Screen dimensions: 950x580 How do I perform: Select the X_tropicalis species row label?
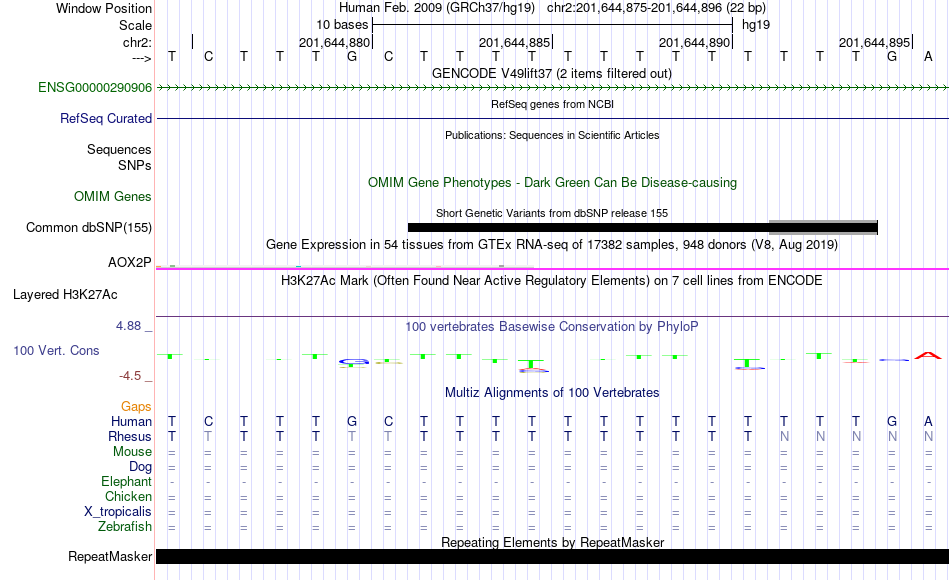[118, 512]
